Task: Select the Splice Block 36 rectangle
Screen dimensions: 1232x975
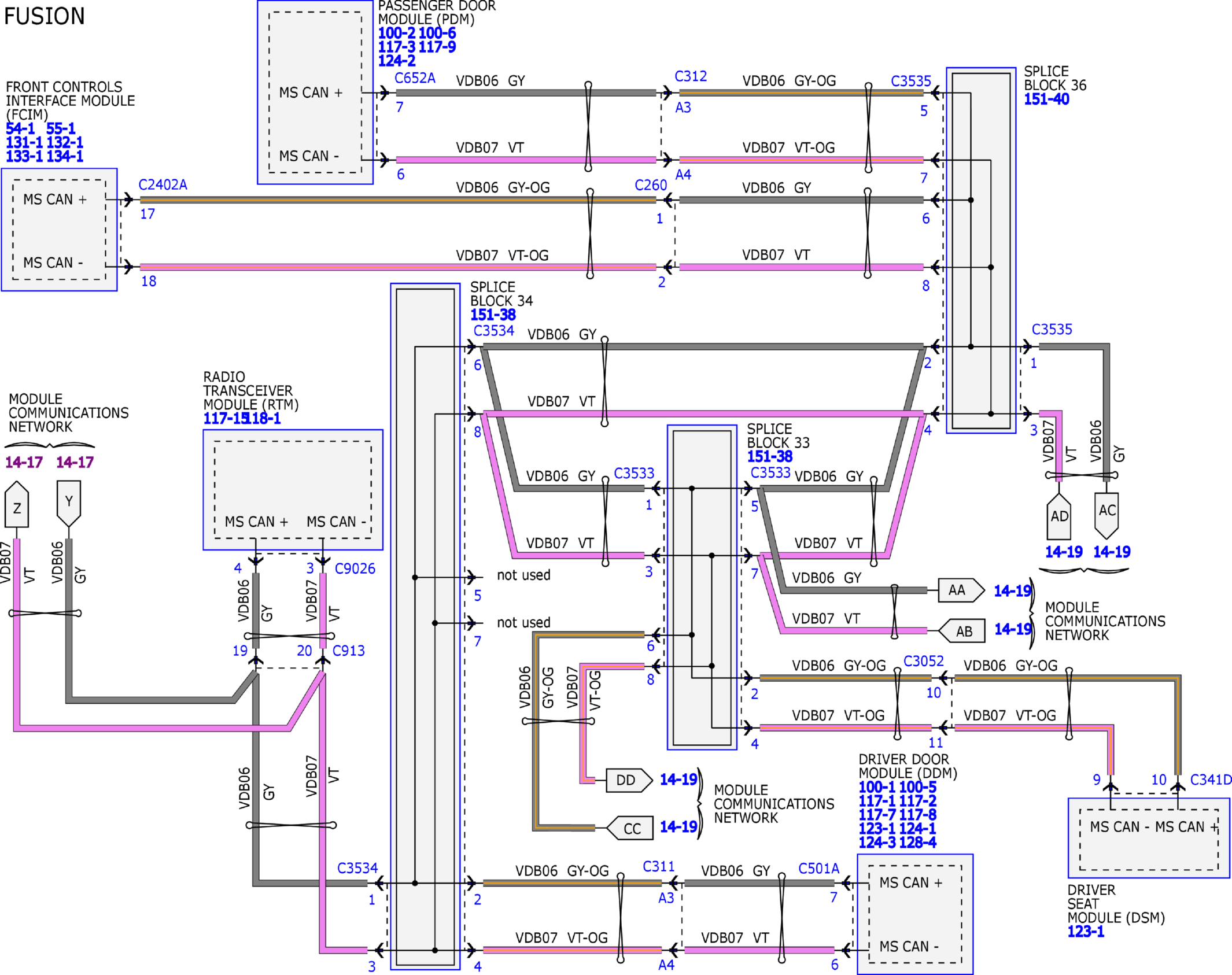Action: tap(981, 250)
